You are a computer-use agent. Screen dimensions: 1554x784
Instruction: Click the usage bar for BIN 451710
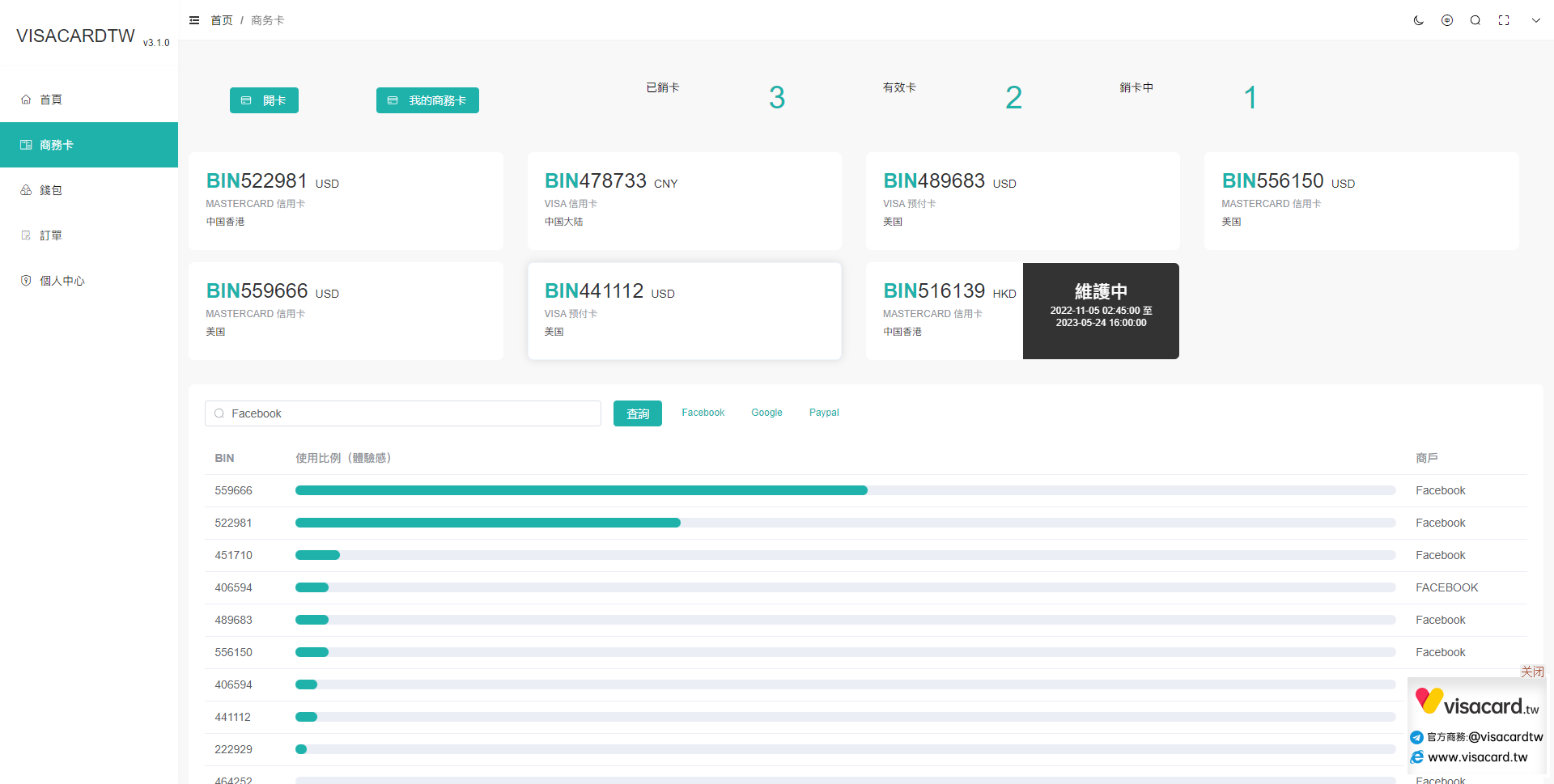click(846, 555)
